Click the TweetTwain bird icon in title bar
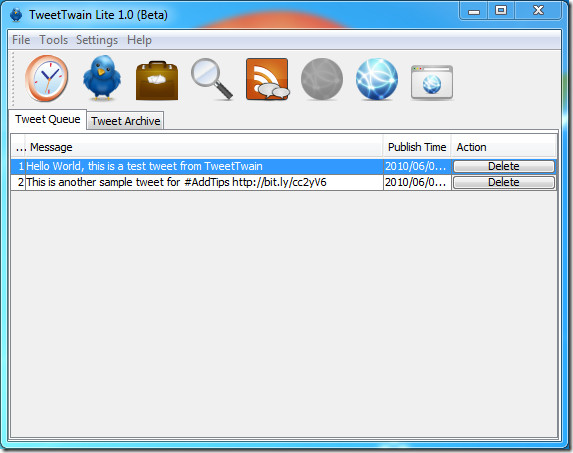 (x=16, y=15)
